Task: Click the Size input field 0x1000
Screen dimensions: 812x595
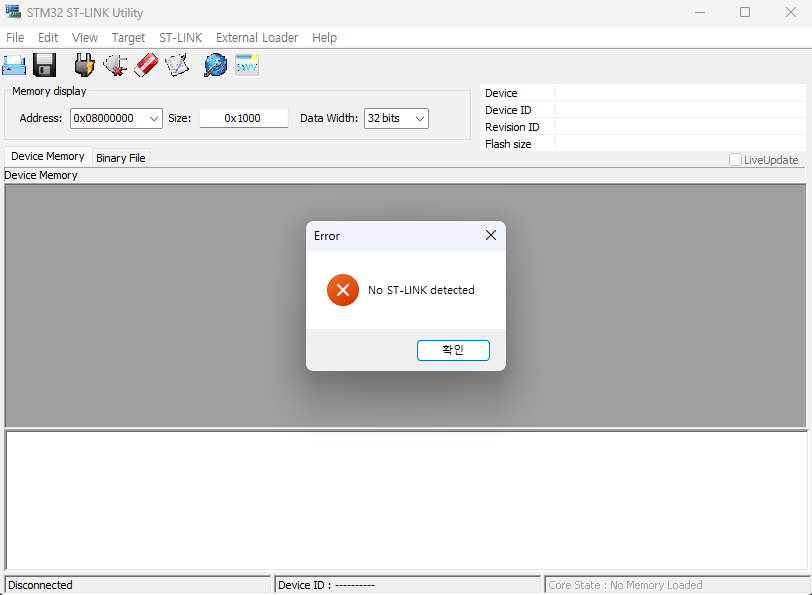Action: pyautogui.click(x=243, y=119)
